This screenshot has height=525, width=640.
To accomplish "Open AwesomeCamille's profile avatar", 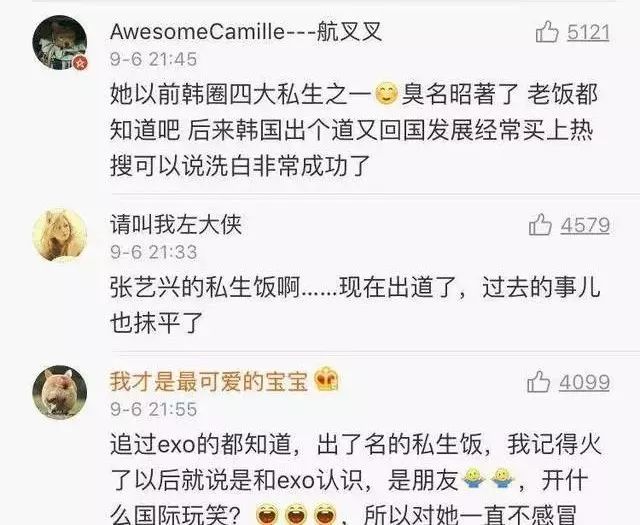I will tap(60, 42).
